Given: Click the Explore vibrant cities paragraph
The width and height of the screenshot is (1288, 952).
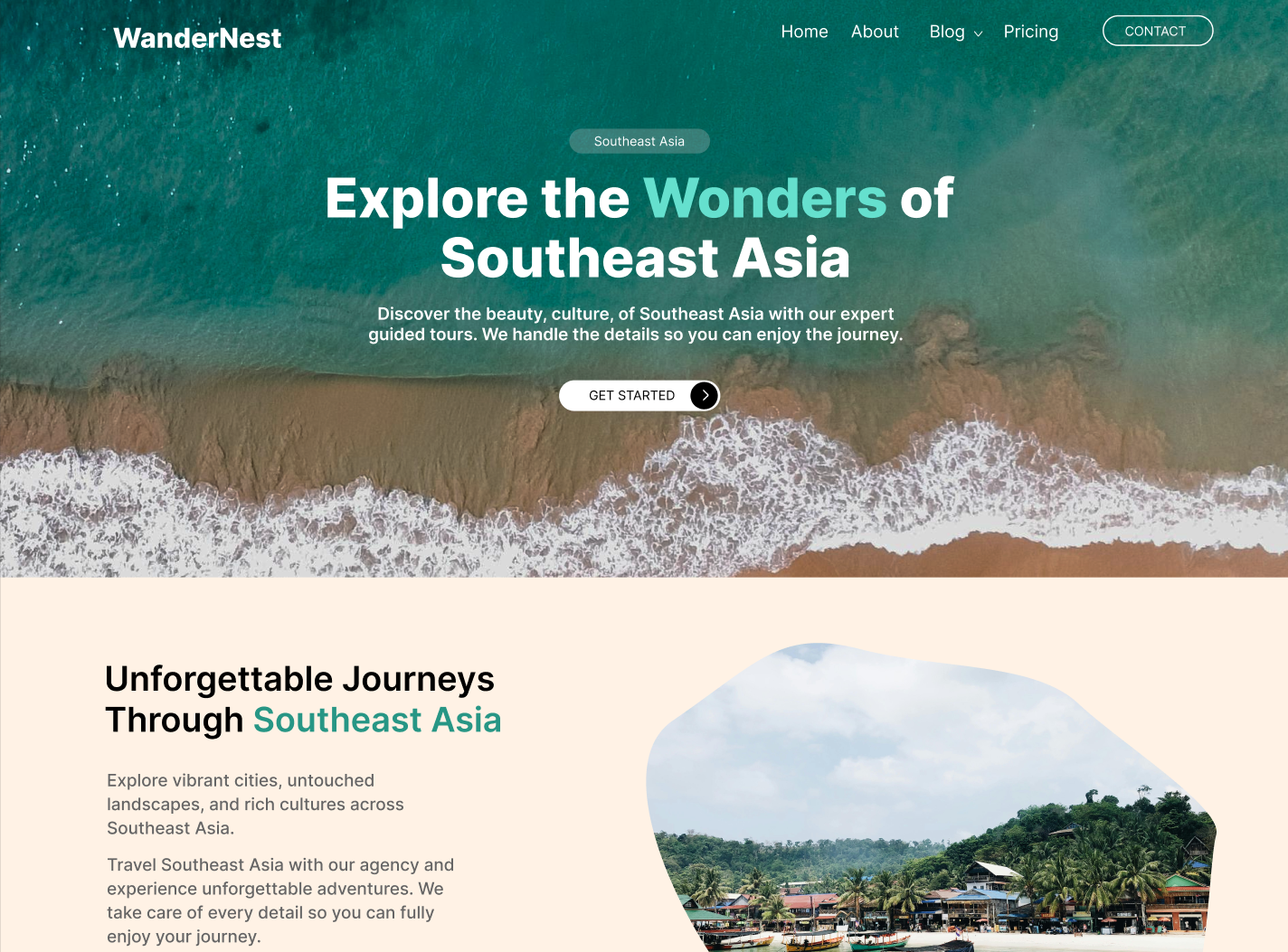Looking at the screenshot, I should pyautogui.click(x=255, y=805).
